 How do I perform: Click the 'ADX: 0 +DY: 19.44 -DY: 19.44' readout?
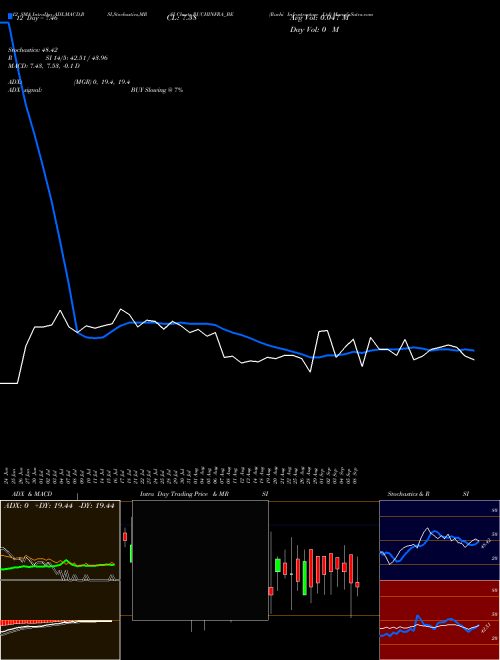tap(59, 506)
